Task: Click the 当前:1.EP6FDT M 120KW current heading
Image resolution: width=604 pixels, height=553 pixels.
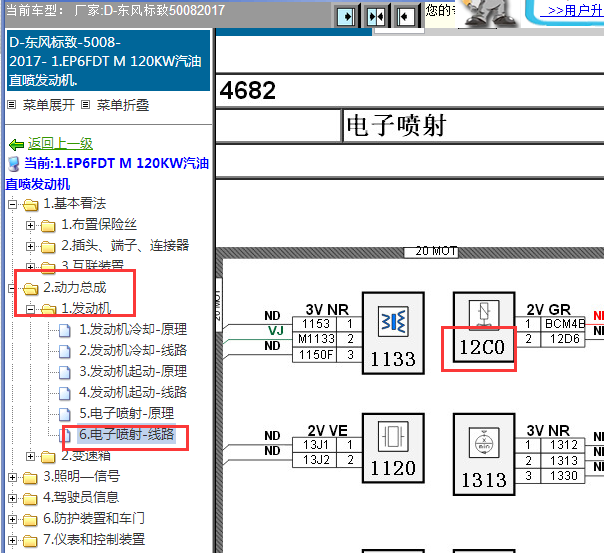Action: pos(108,173)
